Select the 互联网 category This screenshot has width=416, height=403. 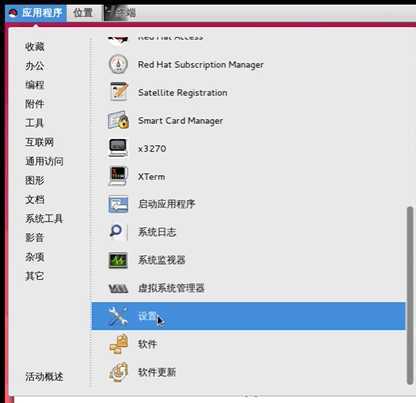(39, 142)
